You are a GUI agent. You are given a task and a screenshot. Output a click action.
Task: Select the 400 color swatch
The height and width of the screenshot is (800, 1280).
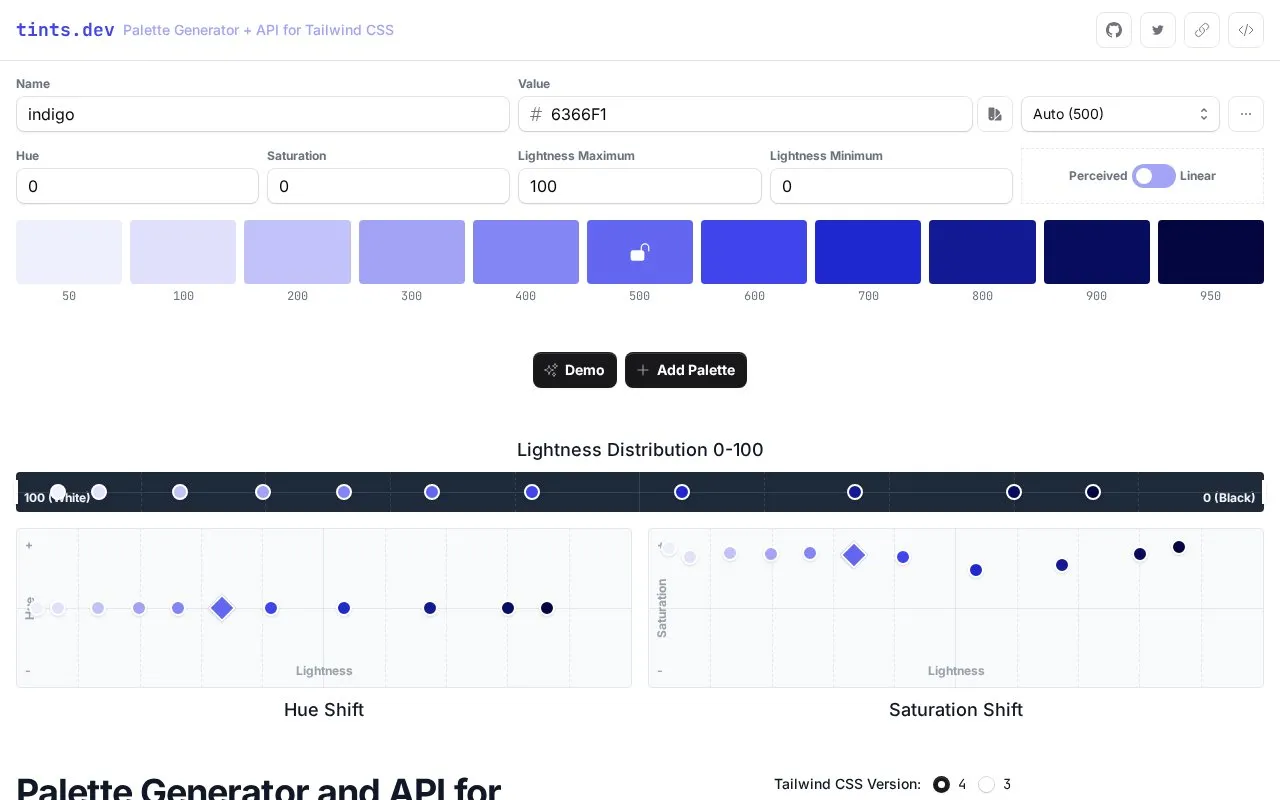(x=526, y=252)
